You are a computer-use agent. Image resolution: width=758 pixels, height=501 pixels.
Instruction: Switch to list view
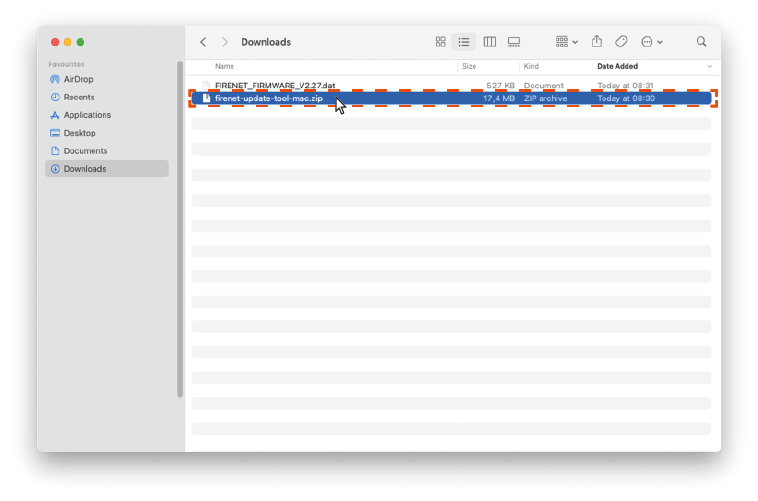coord(464,42)
